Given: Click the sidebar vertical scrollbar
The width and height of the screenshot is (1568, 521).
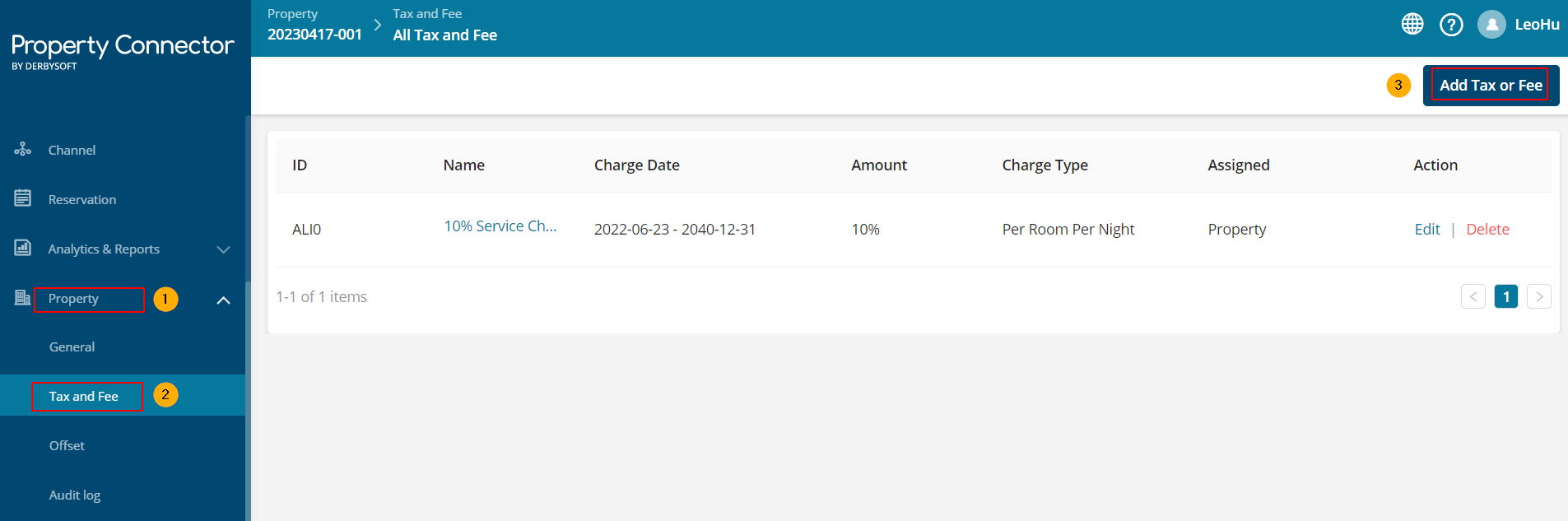Looking at the screenshot, I should coord(248,402).
